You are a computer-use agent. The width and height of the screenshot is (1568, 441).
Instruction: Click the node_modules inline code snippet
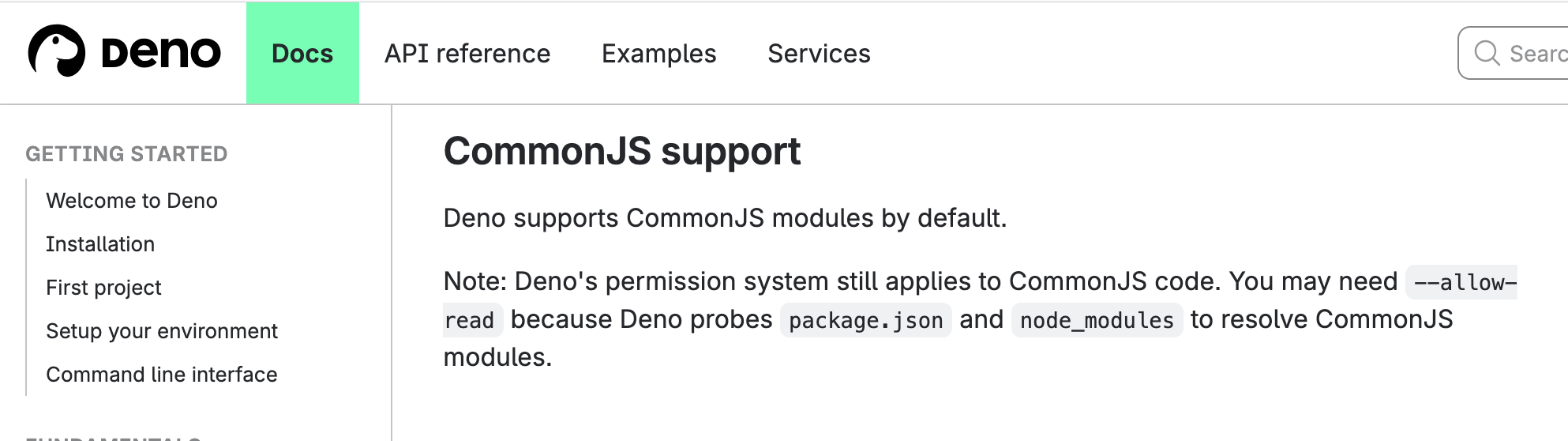(x=1097, y=320)
